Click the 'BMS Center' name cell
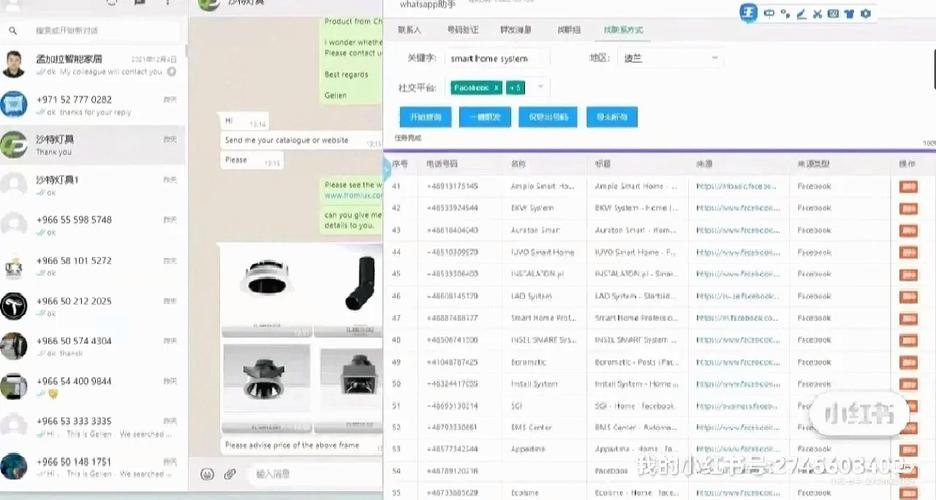This screenshot has height=500, width=936. pos(531,428)
